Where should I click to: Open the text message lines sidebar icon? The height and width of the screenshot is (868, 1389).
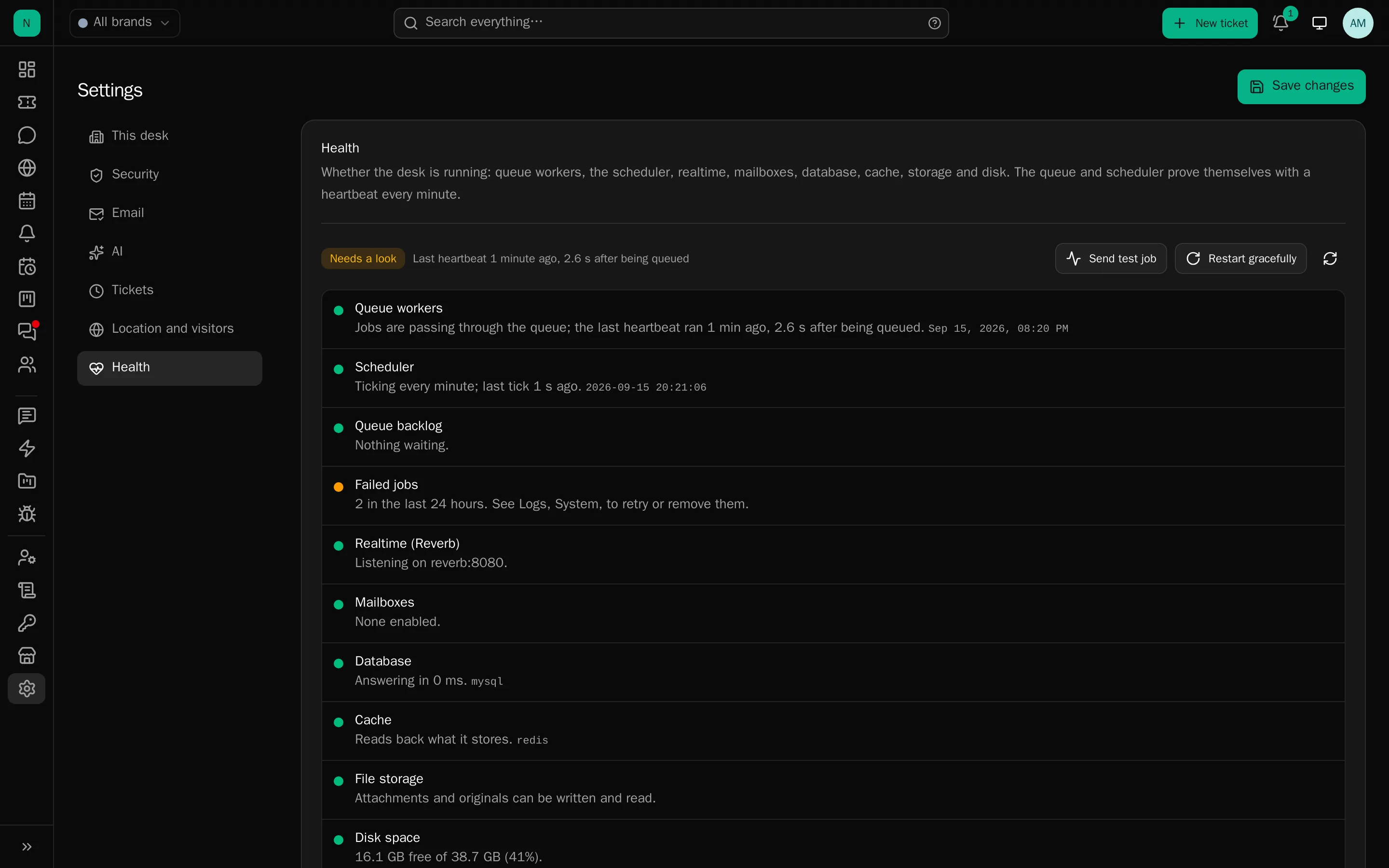[x=27, y=416]
